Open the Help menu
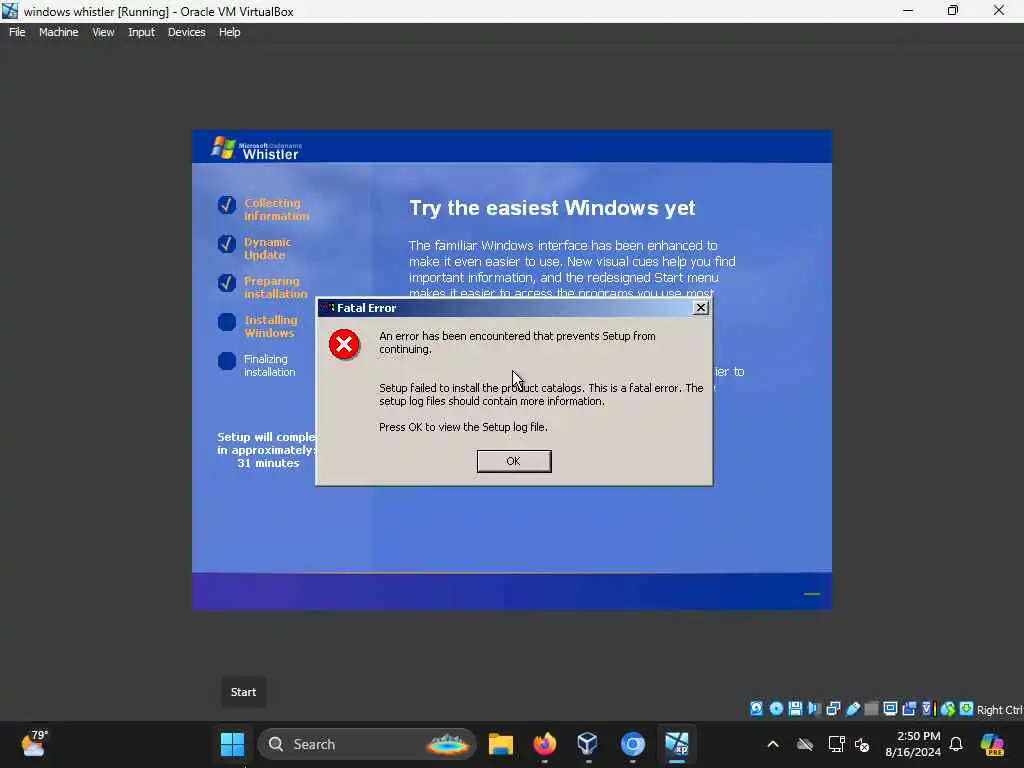Screen dimensions: 1024x768 coord(229,32)
